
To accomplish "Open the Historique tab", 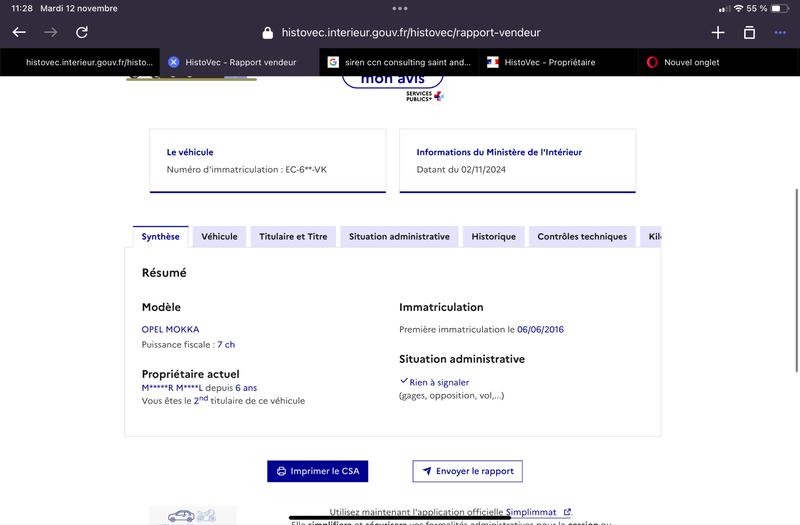I will tap(493, 237).
